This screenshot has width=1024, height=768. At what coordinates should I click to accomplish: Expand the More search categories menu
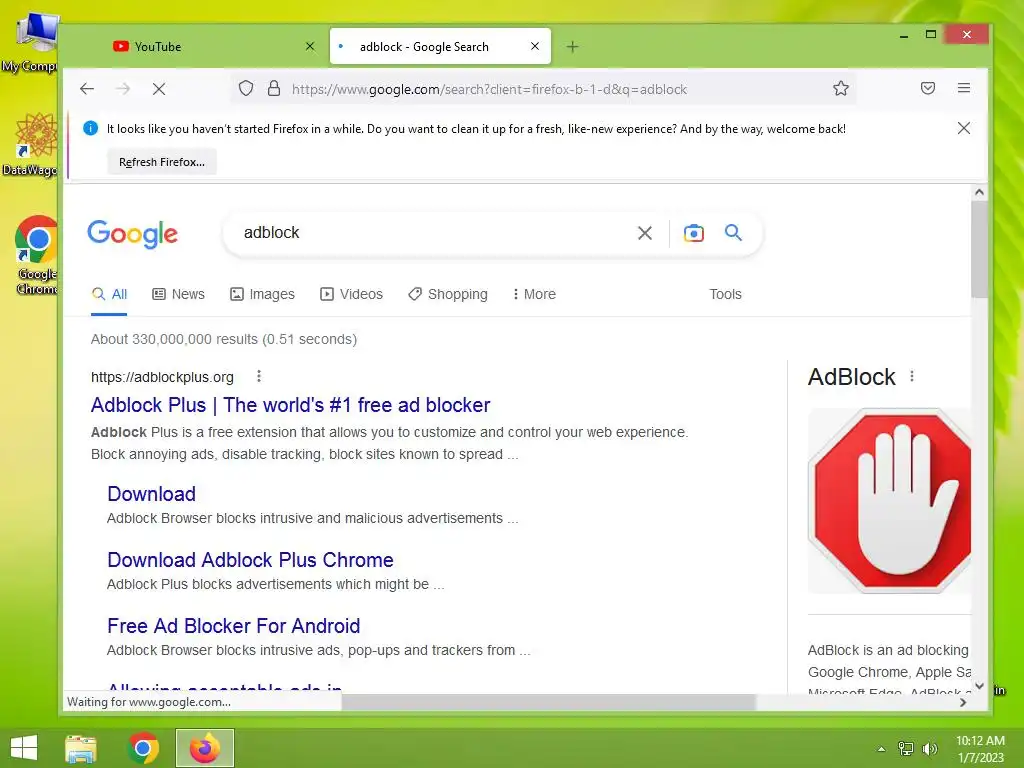click(x=534, y=294)
